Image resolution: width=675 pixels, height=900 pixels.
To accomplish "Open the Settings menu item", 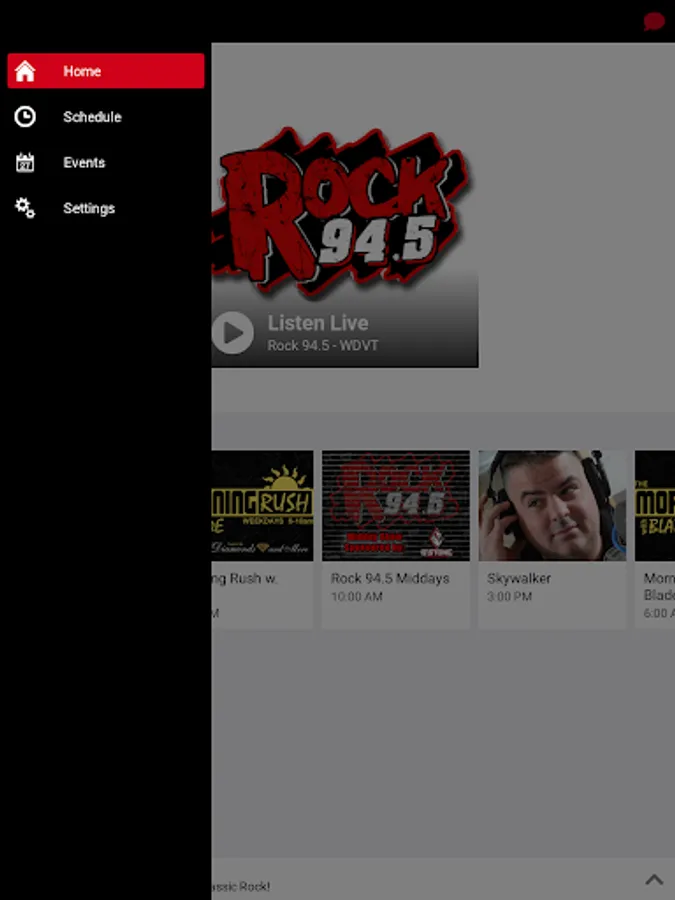I will pos(106,208).
